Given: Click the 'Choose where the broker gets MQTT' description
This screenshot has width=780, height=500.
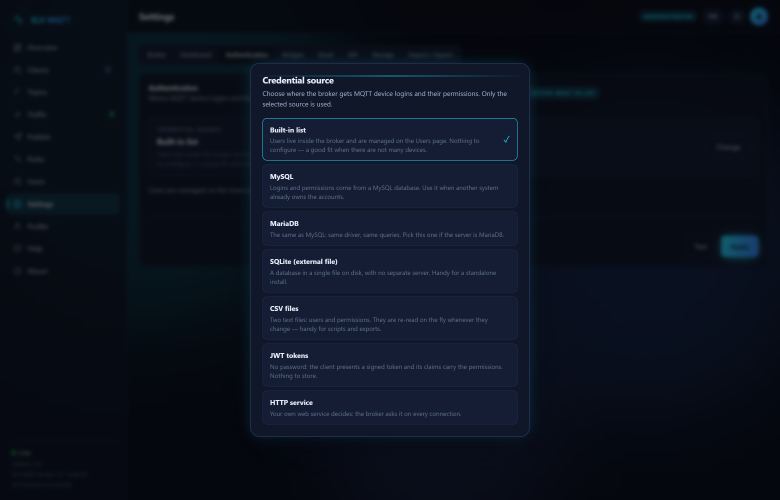Looking at the screenshot, I should tap(385, 99).
